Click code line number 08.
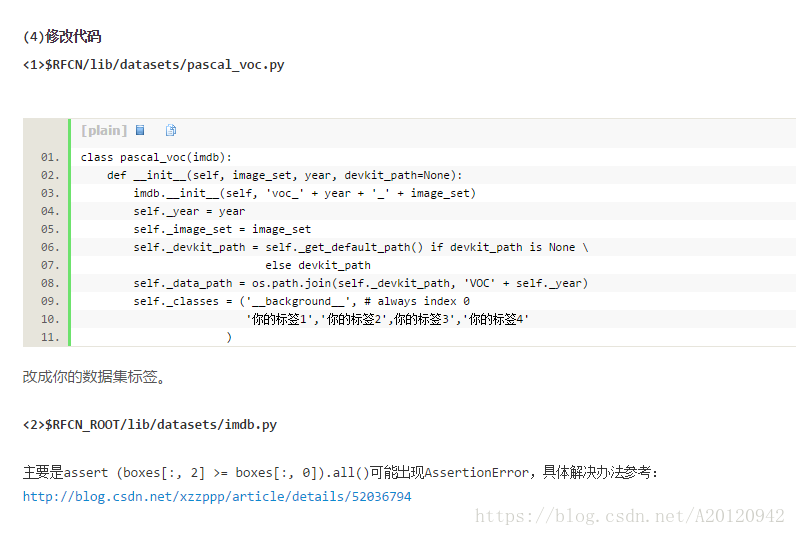Screen dimensions: 796x536 (x=50, y=283)
